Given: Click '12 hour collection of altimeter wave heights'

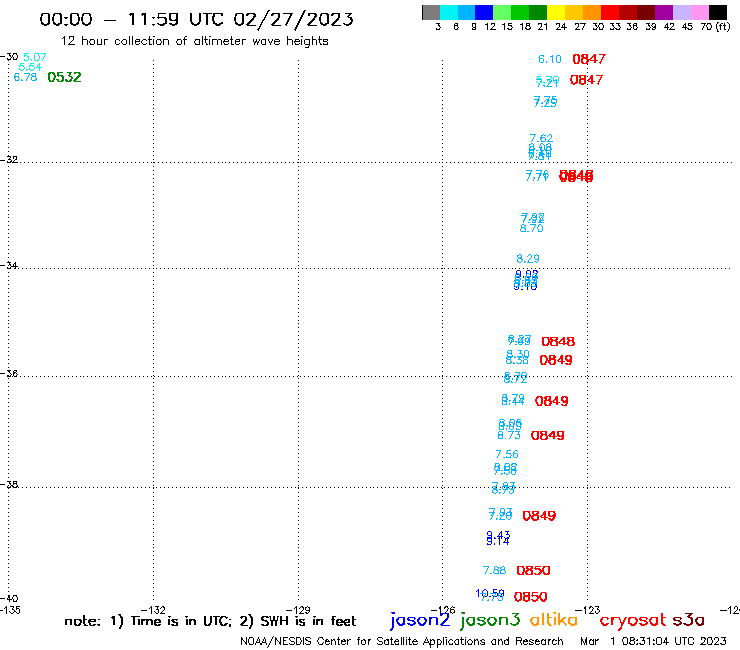Looking at the screenshot, I should pyautogui.click(x=194, y=41).
